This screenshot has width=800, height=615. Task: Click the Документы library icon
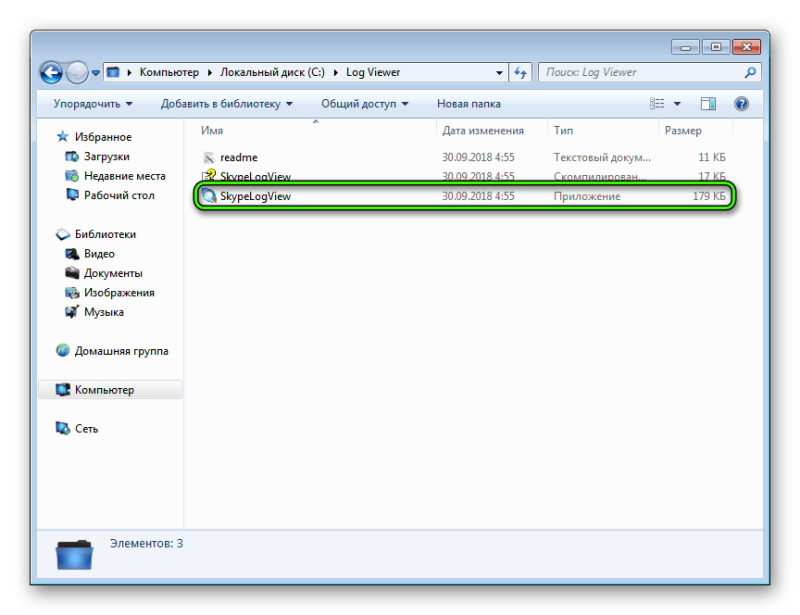72,273
